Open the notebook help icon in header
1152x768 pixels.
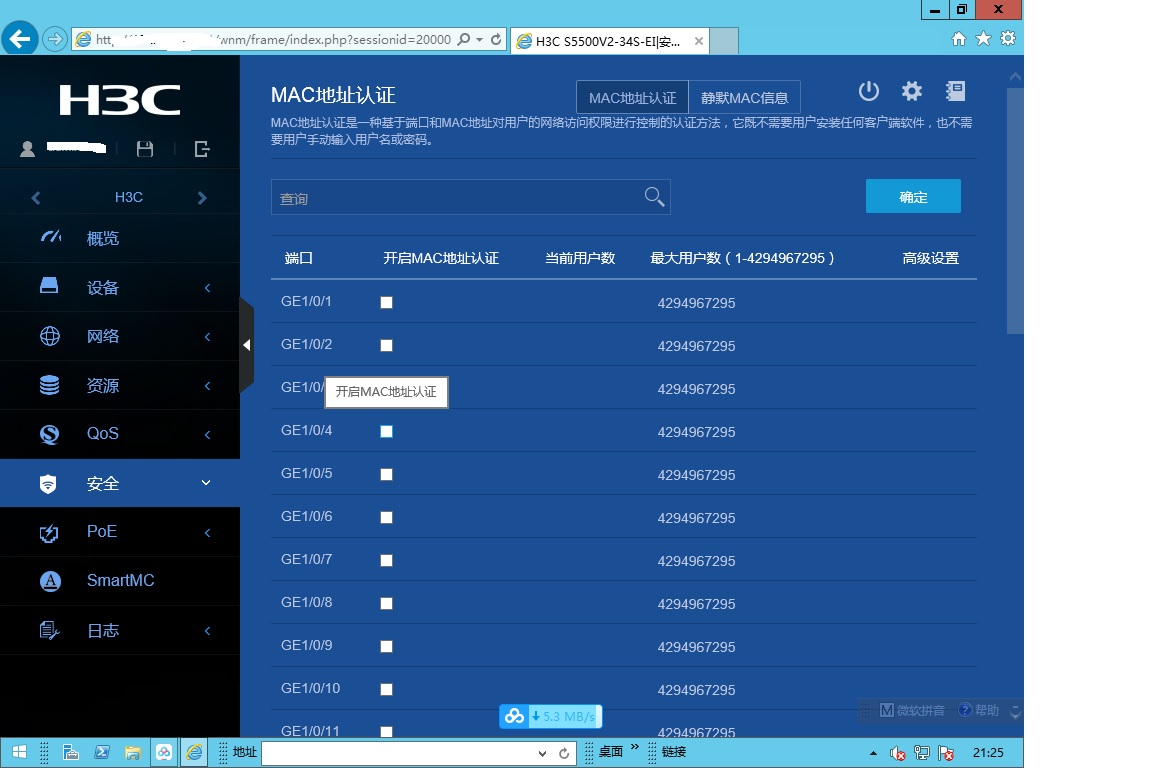[x=955, y=91]
